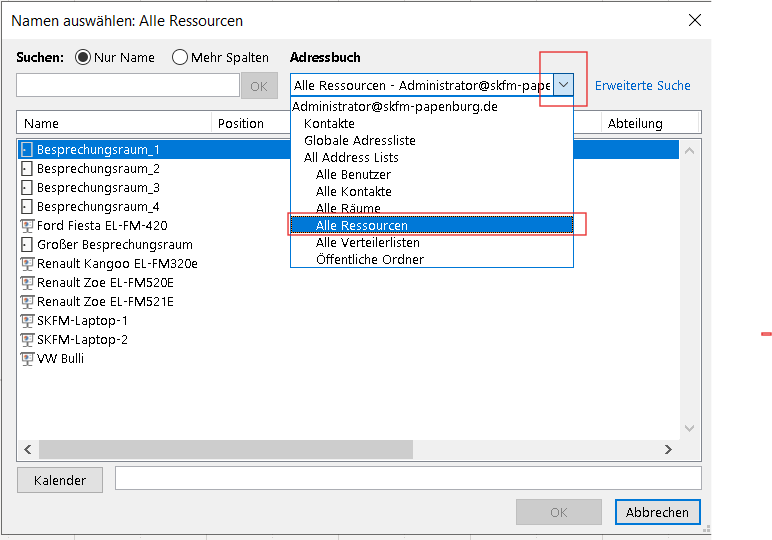Click the icon next to SKFM-Laptop-1

pos(27,321)
